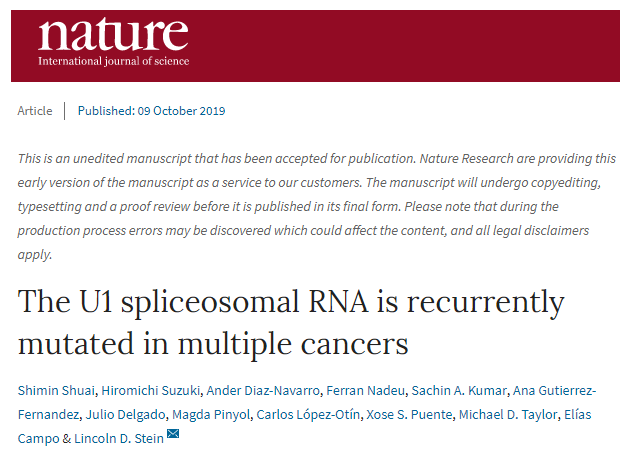Viewport: 632px width, 463px height.
Task: Click the article title heading
Action: point(290,322)
